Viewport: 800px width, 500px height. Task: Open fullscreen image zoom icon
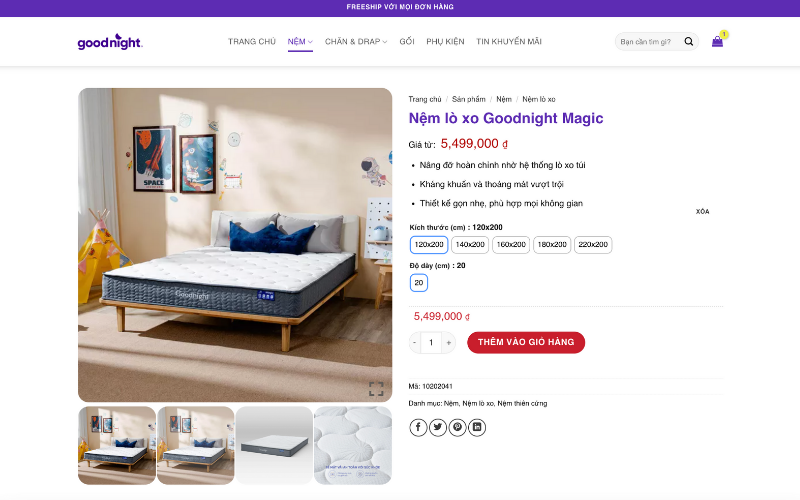click(376, 389)
